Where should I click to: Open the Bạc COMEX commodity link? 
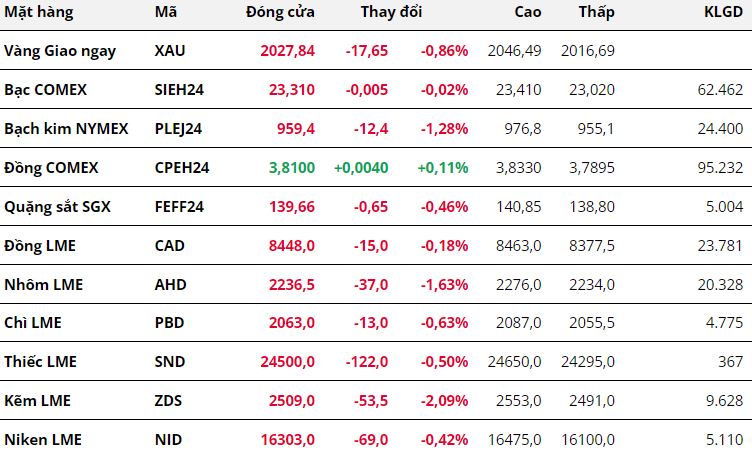45,89
